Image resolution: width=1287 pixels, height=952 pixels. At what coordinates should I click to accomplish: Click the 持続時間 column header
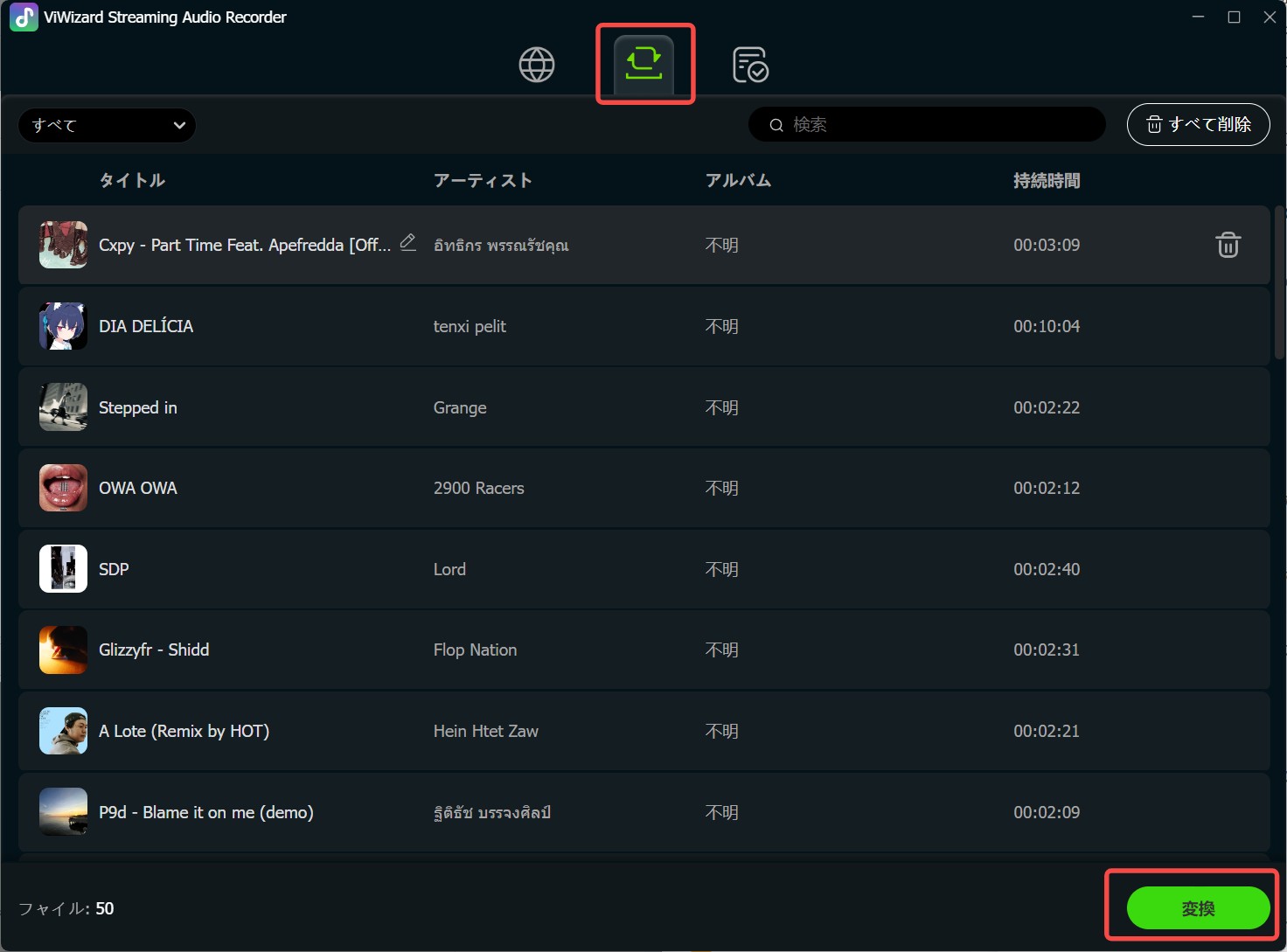[1047, 180]
